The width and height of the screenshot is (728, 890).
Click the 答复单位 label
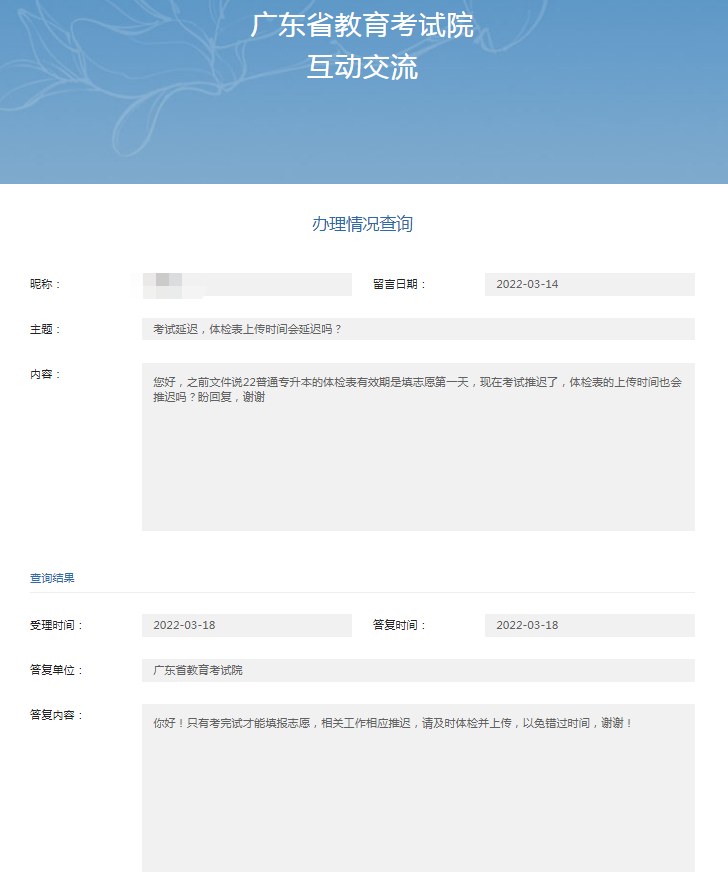(x=57, y=670)
